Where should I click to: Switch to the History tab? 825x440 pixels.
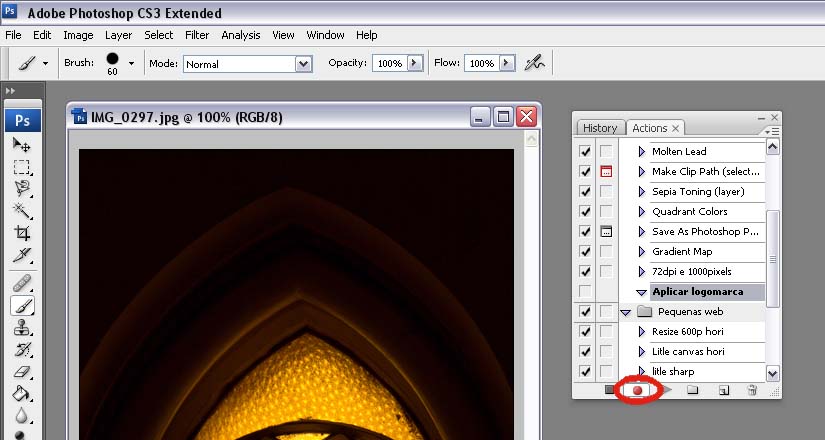(600, 128)
